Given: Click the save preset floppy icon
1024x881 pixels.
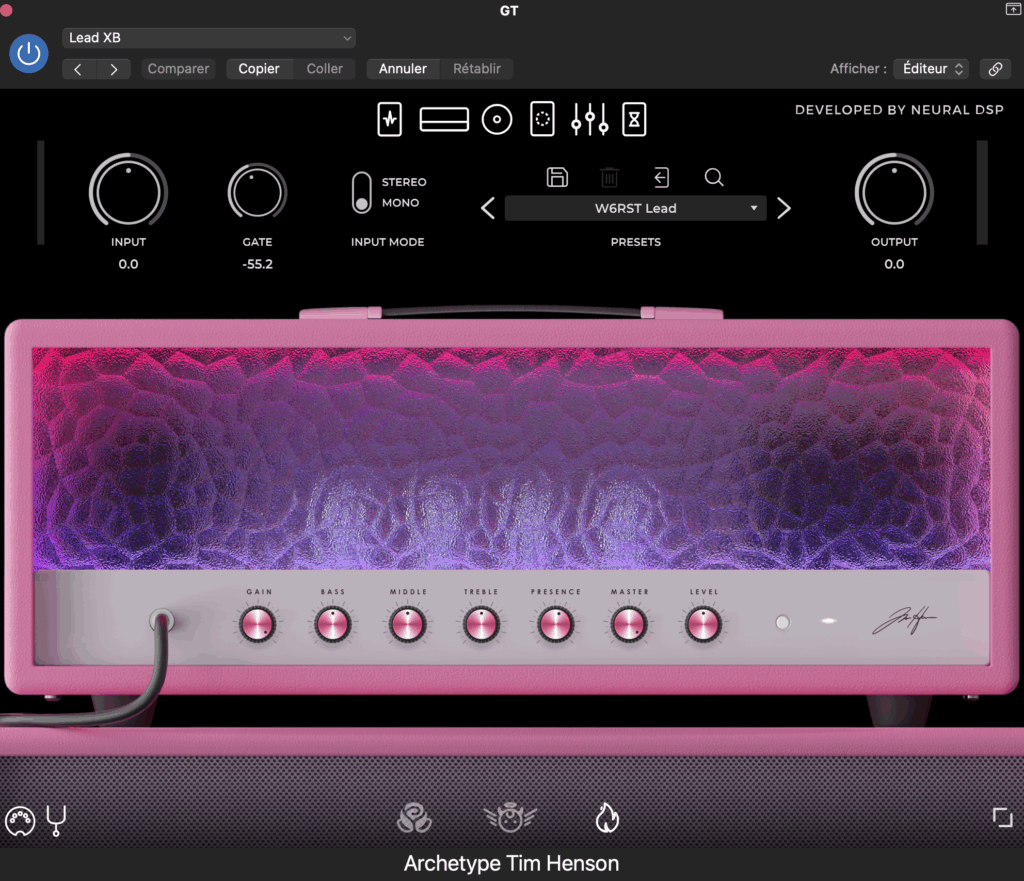Looking at the screenshot, I should click(557, 177).
